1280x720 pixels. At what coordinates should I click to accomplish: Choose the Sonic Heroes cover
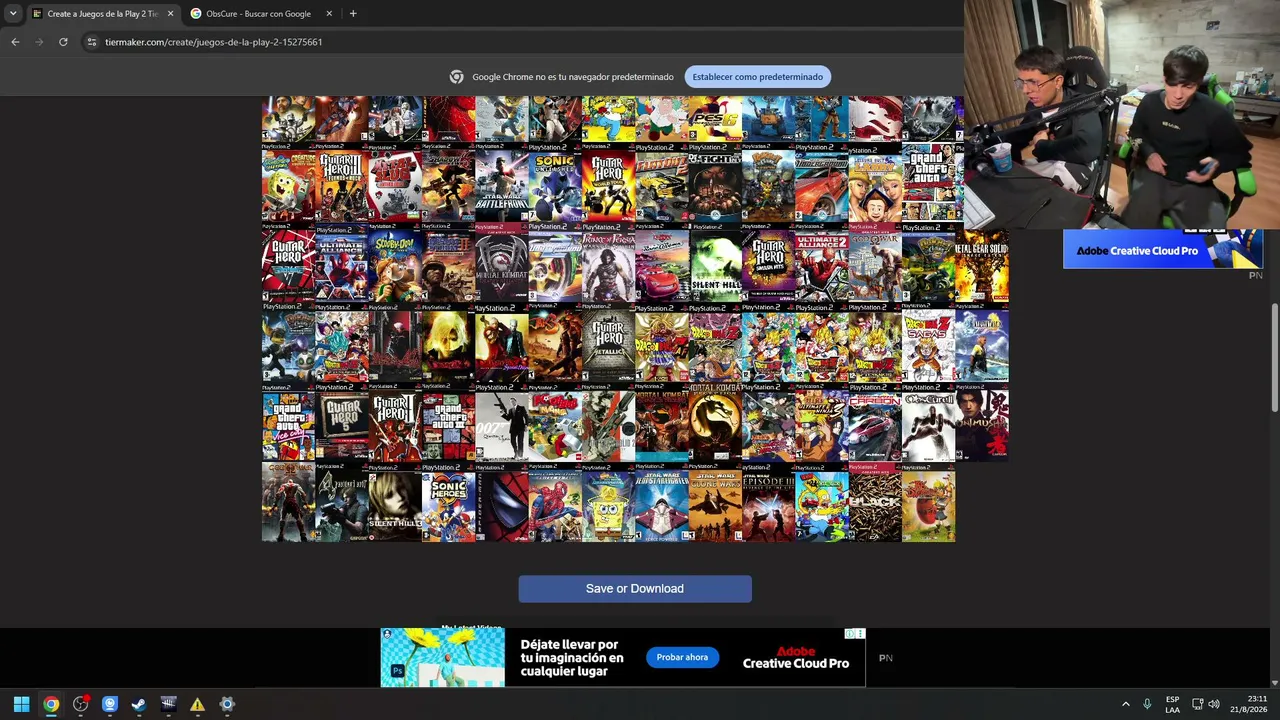coord(449,504)
